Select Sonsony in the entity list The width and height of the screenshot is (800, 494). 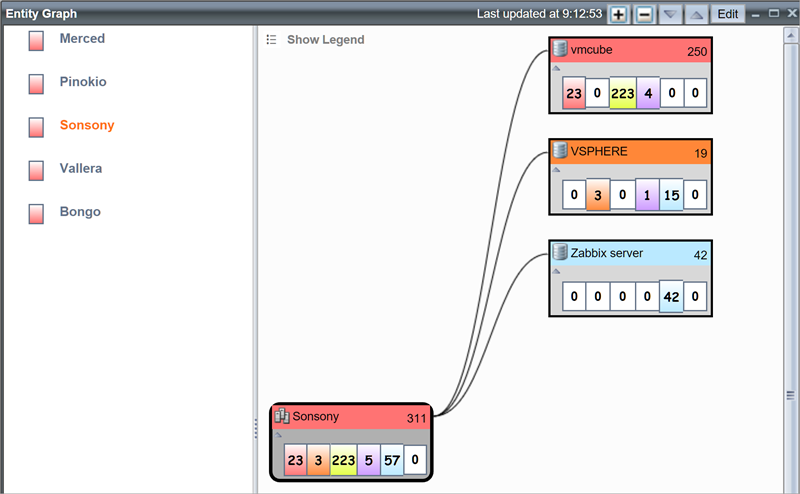coord(87,125)
